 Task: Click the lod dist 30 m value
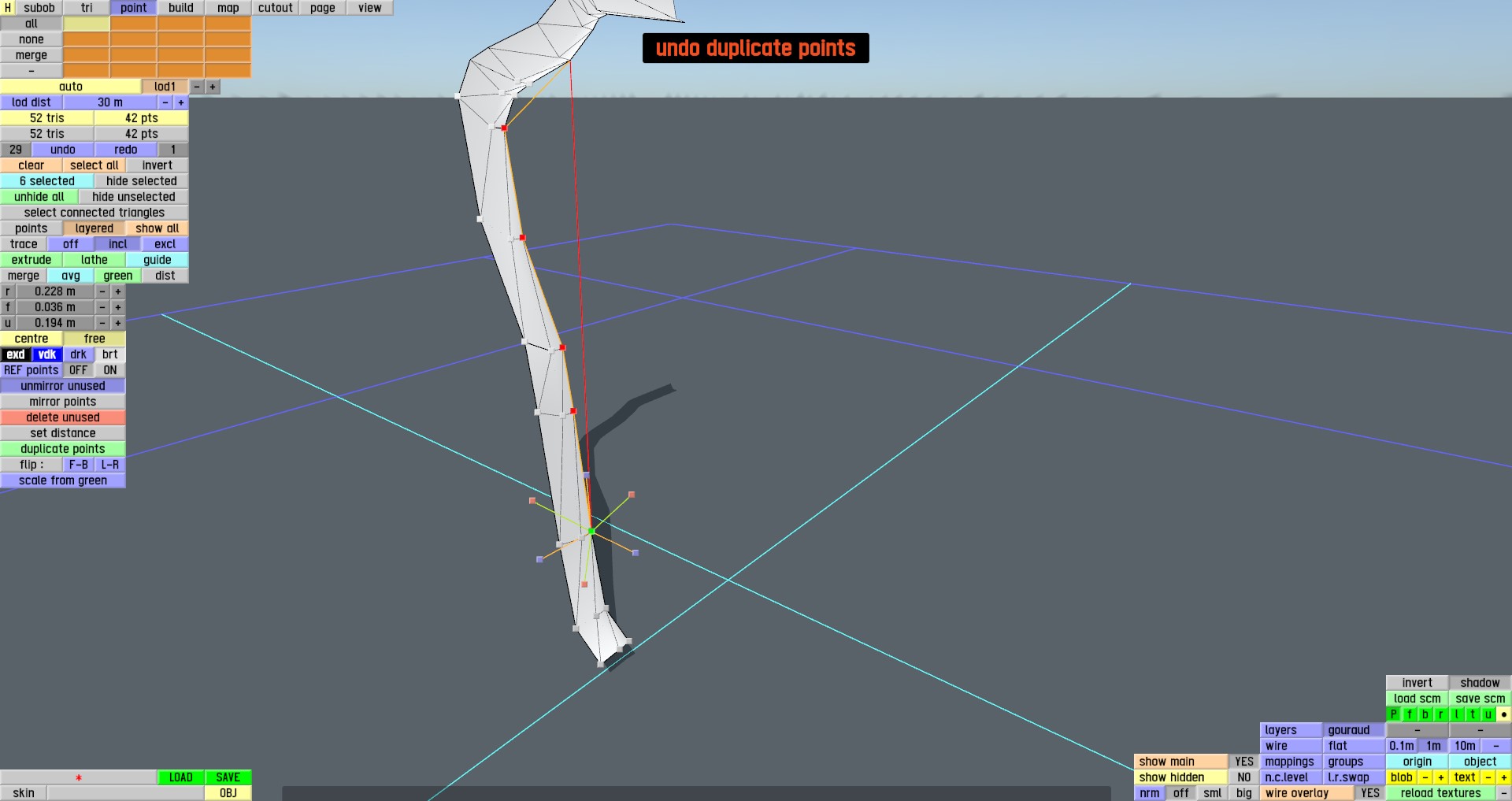pyautogui.click(x=110, y=102)
